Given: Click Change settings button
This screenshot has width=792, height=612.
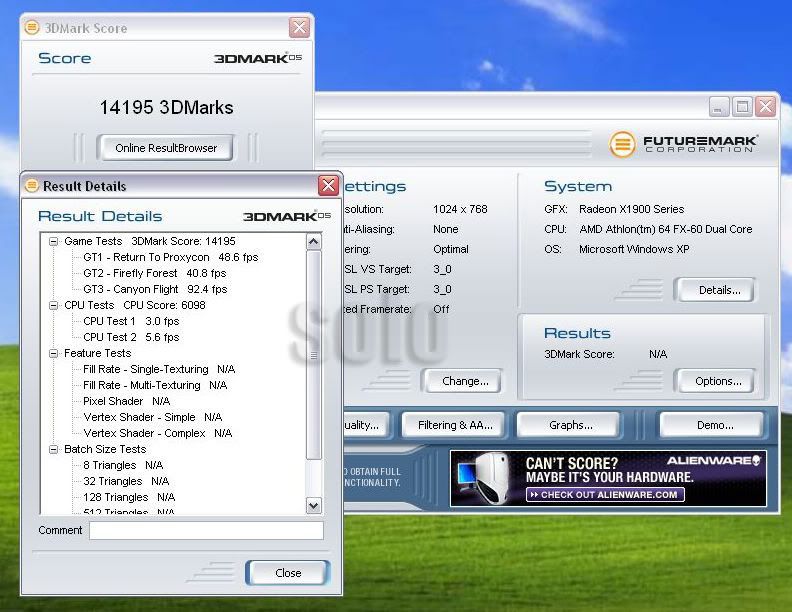Looking at the screenshot, I should [465, 381].
